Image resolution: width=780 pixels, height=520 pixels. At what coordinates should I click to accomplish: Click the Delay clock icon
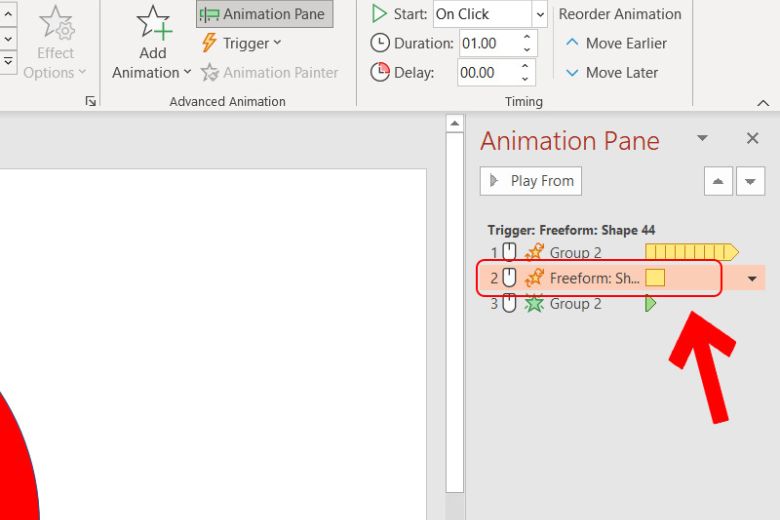(380, 73)
